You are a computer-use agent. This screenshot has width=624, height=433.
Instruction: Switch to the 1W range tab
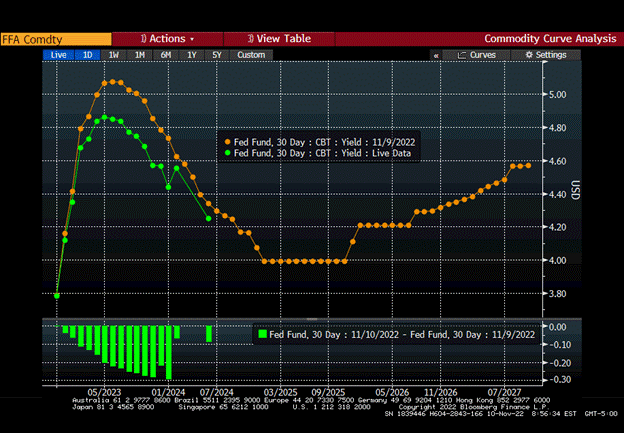click(114, 55)
